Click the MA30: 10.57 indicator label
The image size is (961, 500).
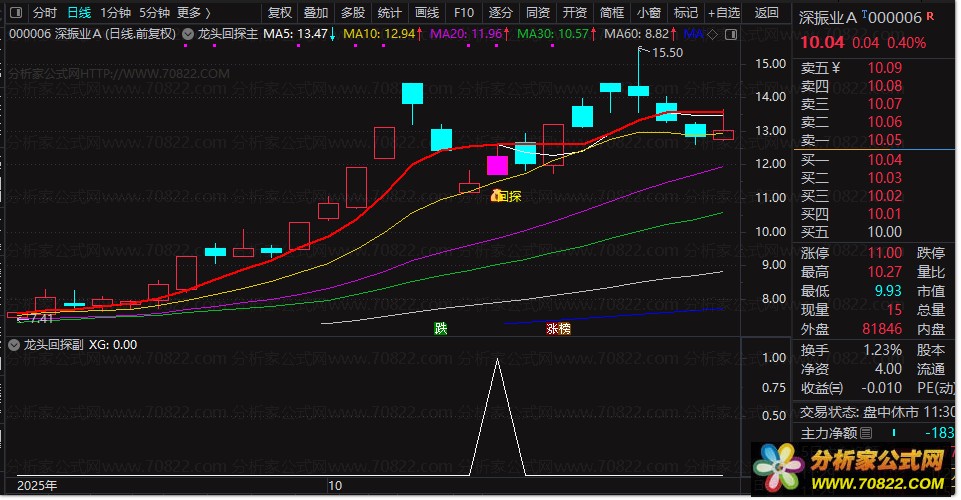coord(553,34)
